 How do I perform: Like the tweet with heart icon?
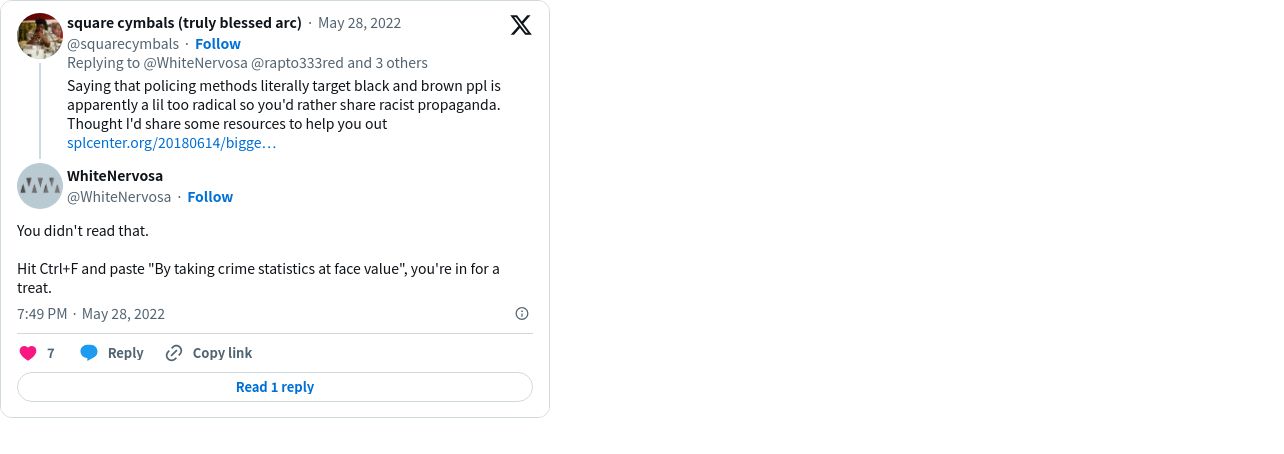(x=28, y=353)
